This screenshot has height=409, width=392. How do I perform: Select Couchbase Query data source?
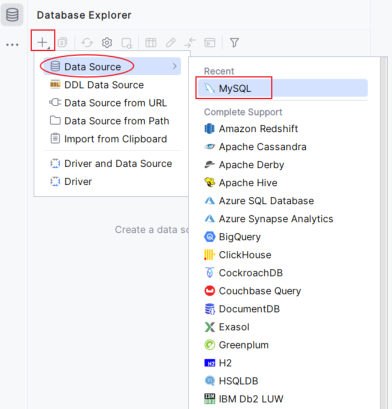[x=282, y=291]
